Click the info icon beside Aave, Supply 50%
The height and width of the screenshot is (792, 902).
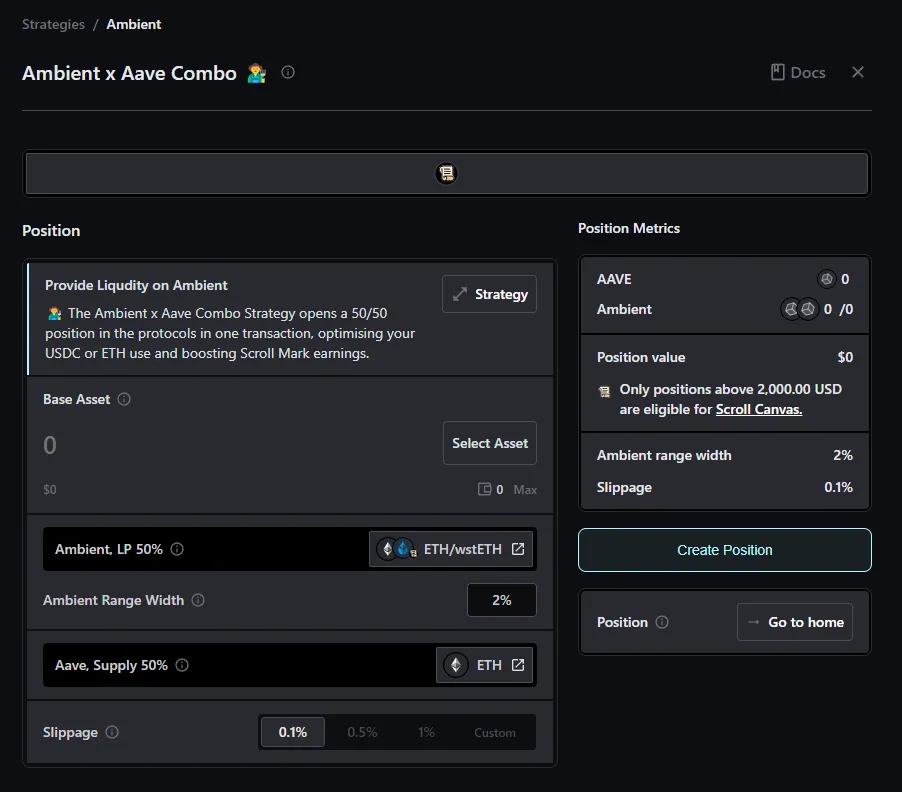pyautogui.click(x=182, y=665)
